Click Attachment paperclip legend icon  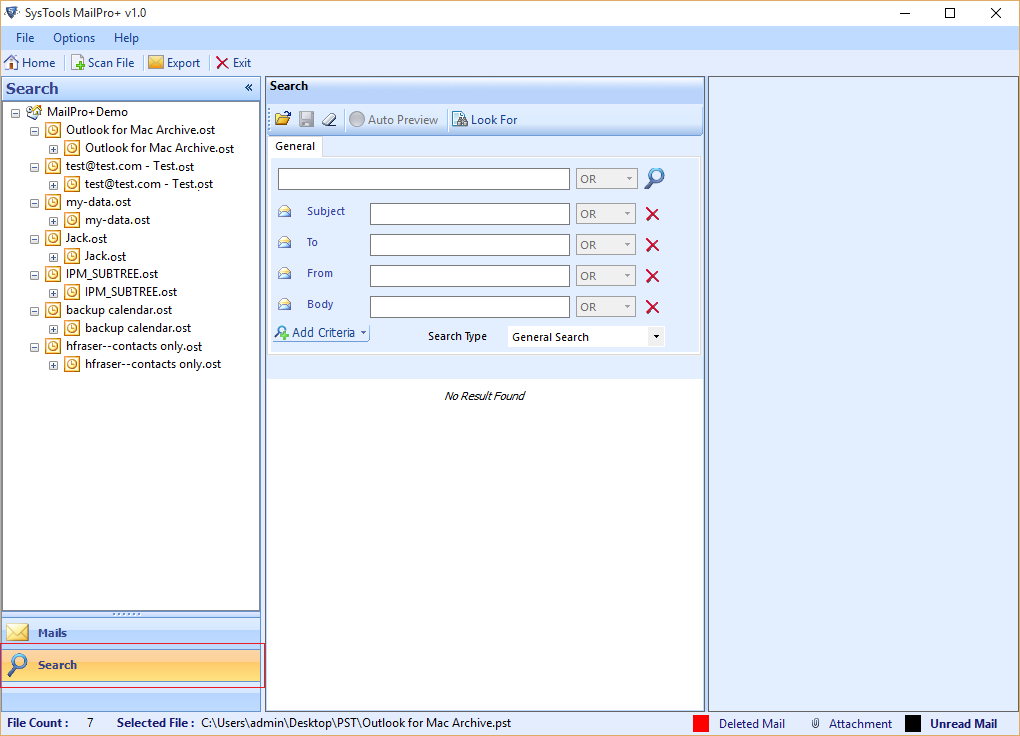tap(815, 724)
